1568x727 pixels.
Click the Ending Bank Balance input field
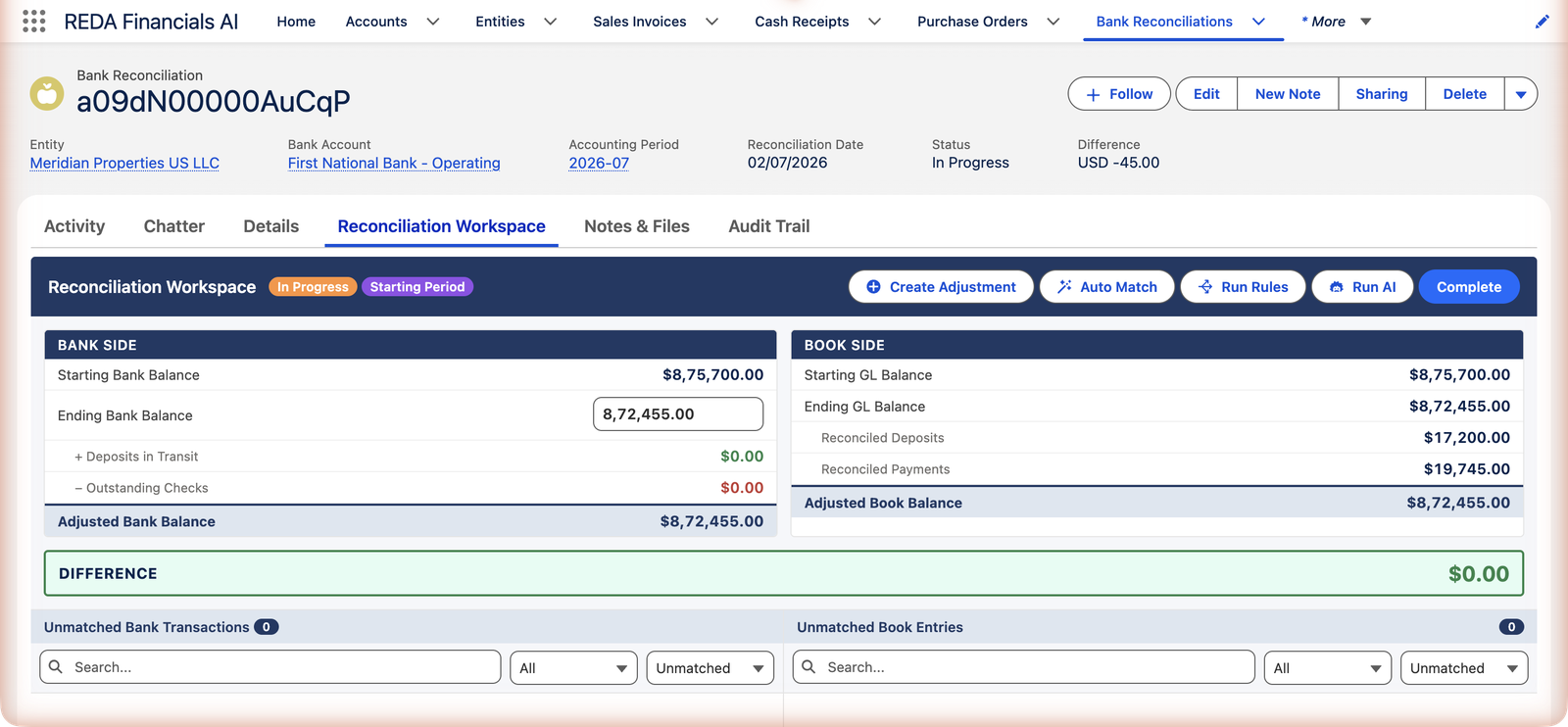(678, 414)
